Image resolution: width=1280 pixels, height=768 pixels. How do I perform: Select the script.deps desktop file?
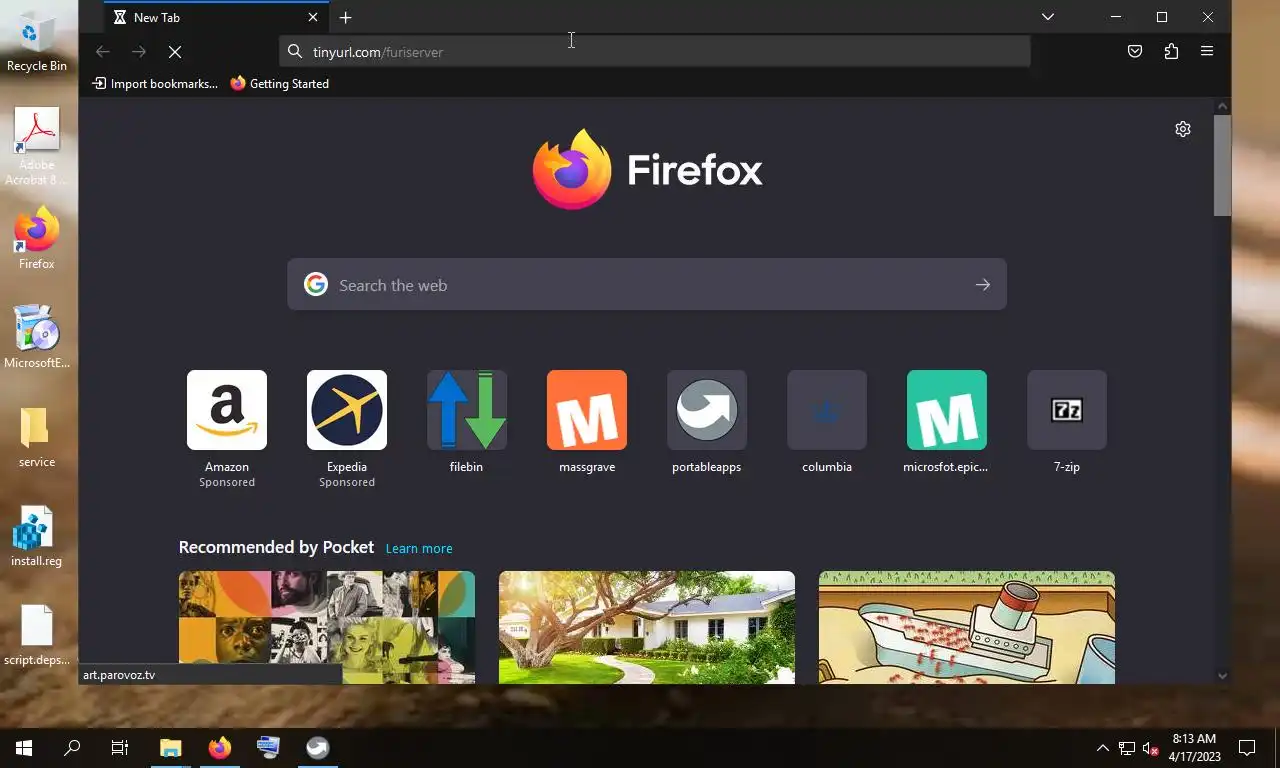[x=37, y=635]
